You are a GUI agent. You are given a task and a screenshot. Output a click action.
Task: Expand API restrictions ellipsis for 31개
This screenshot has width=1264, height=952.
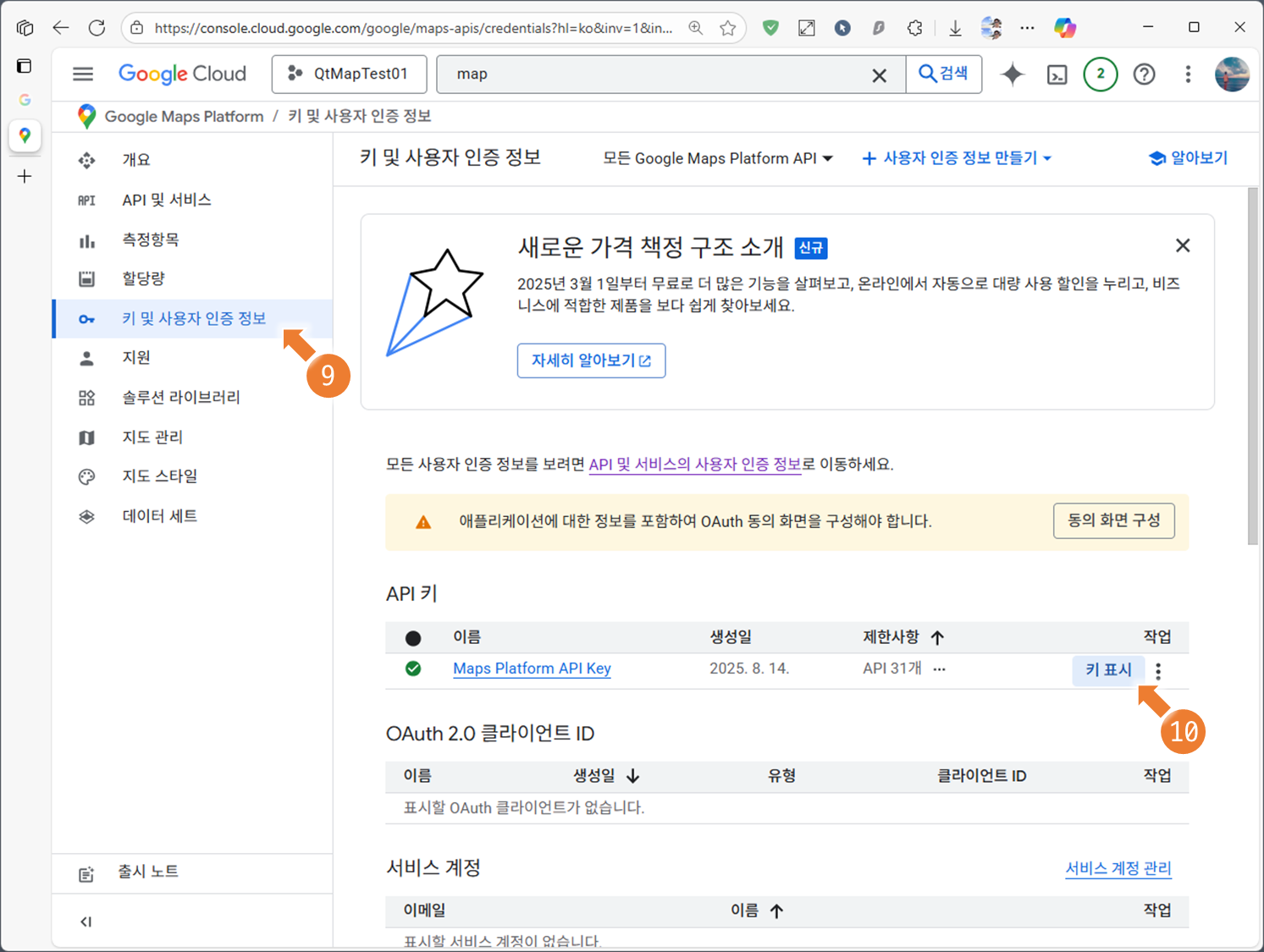point(939,669)
